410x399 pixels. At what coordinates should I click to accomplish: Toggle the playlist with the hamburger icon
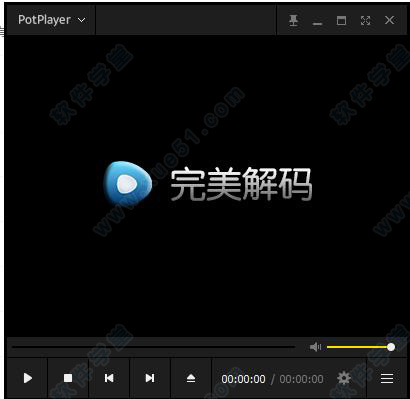[387, 378]
